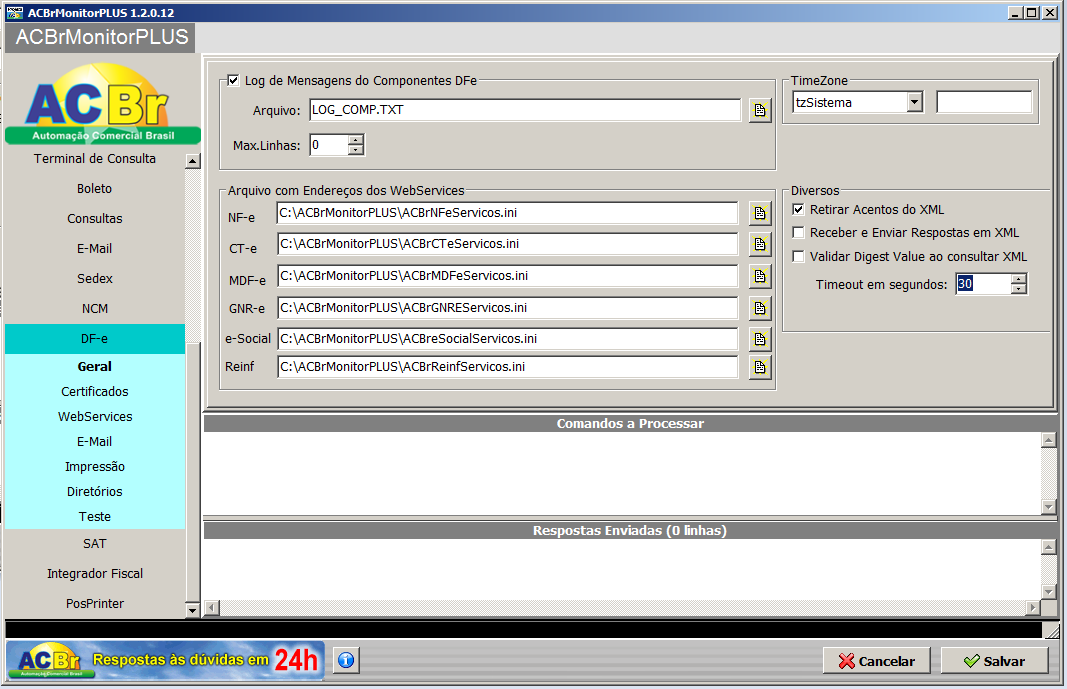Decrease Max.Linhas value with down arrow
Screen dimensions: 1067x689
tap(356, 150)
